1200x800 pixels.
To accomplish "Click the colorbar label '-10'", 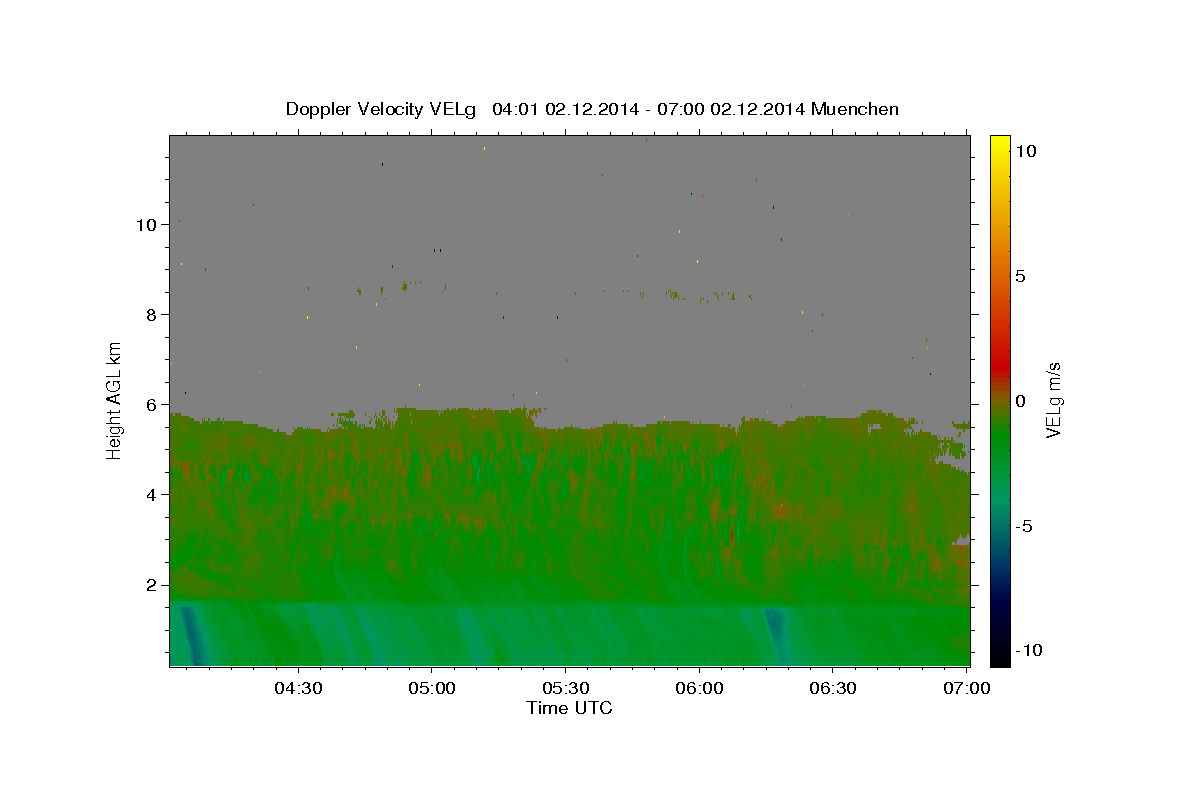I will click(x=1028, y=650).
